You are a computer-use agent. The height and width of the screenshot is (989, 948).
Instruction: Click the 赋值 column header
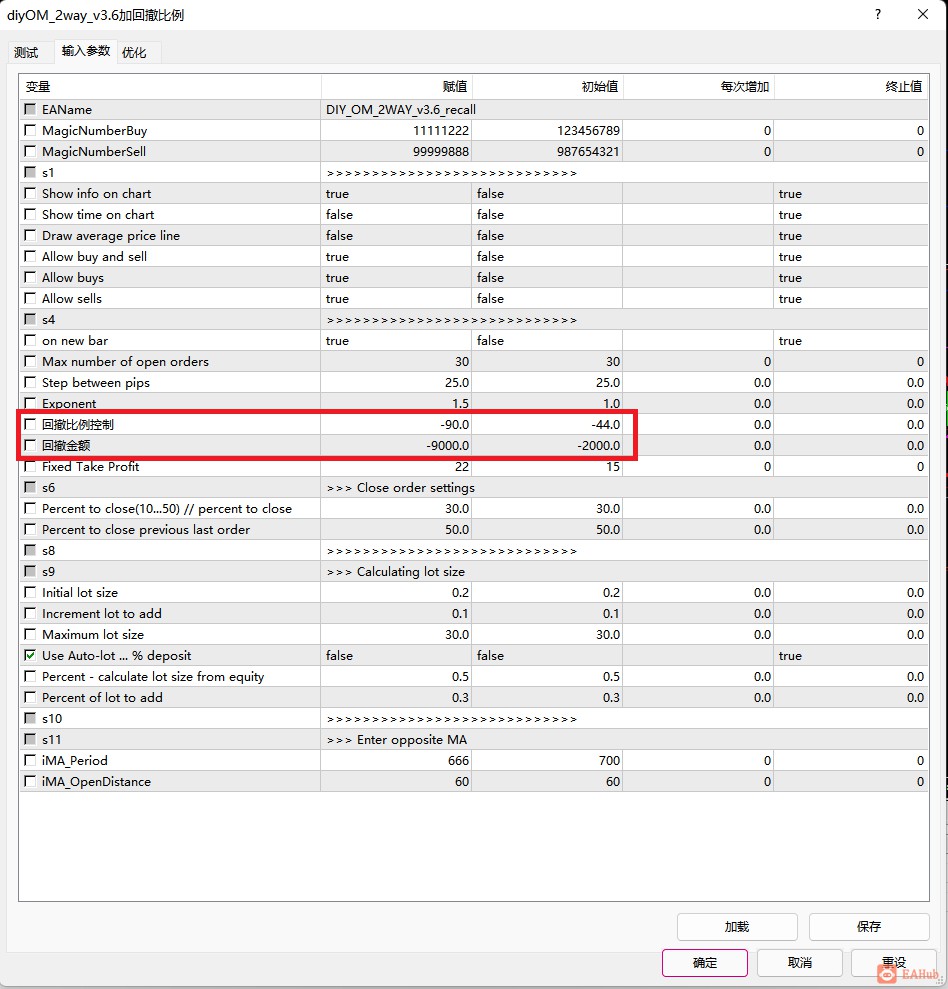coord(397,86)
